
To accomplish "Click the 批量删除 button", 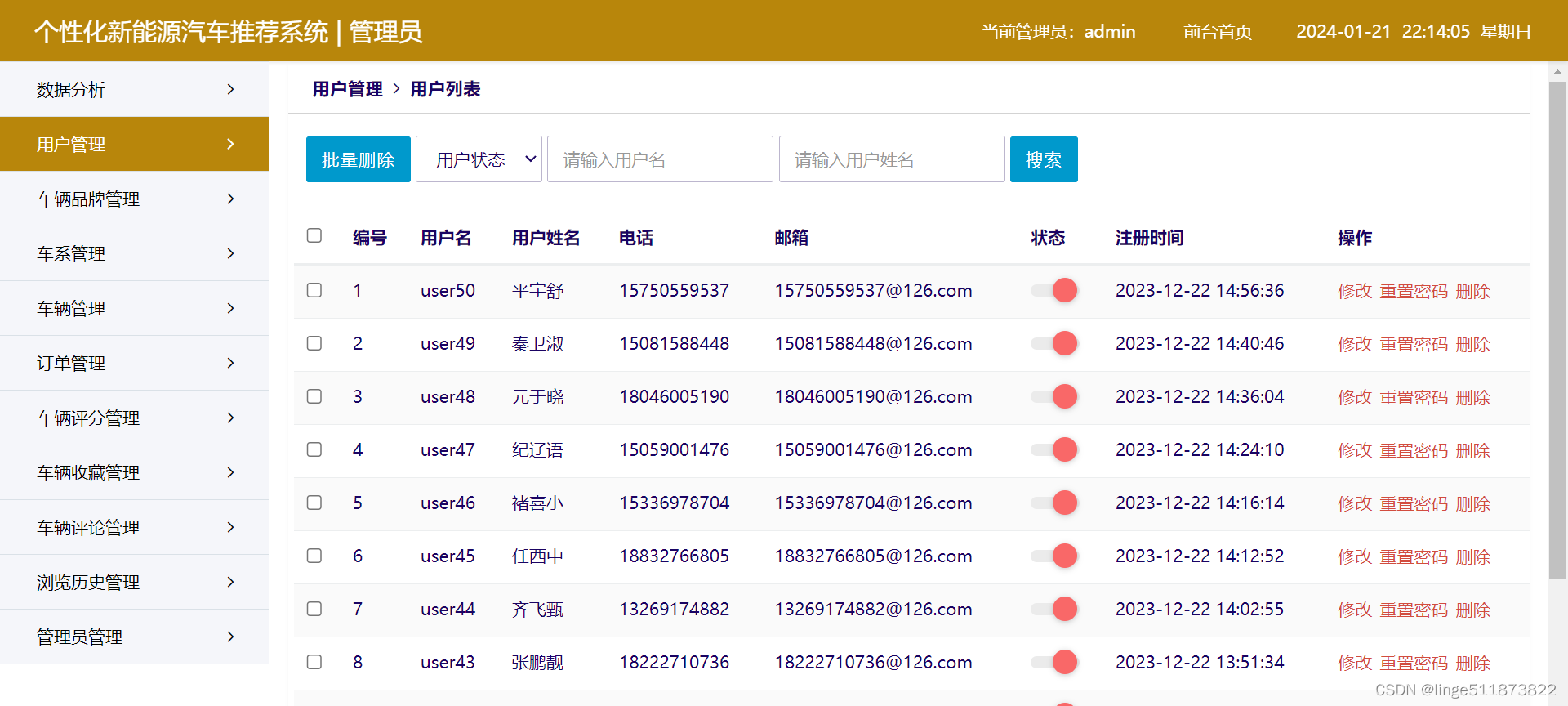I will [359, 159].
